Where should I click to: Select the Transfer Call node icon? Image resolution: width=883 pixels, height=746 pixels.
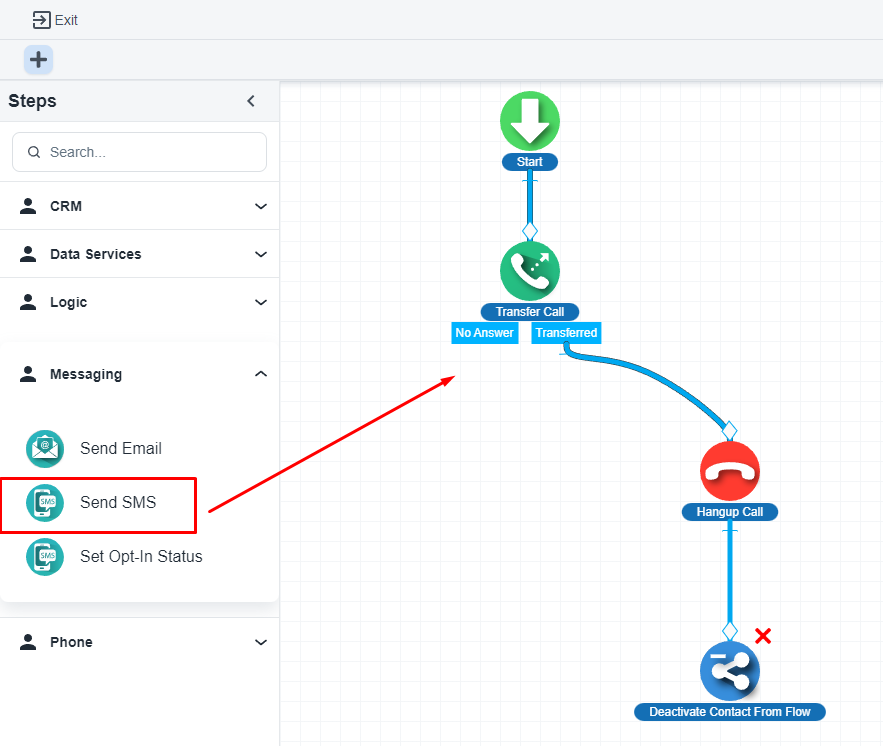(x=530, y=271)
